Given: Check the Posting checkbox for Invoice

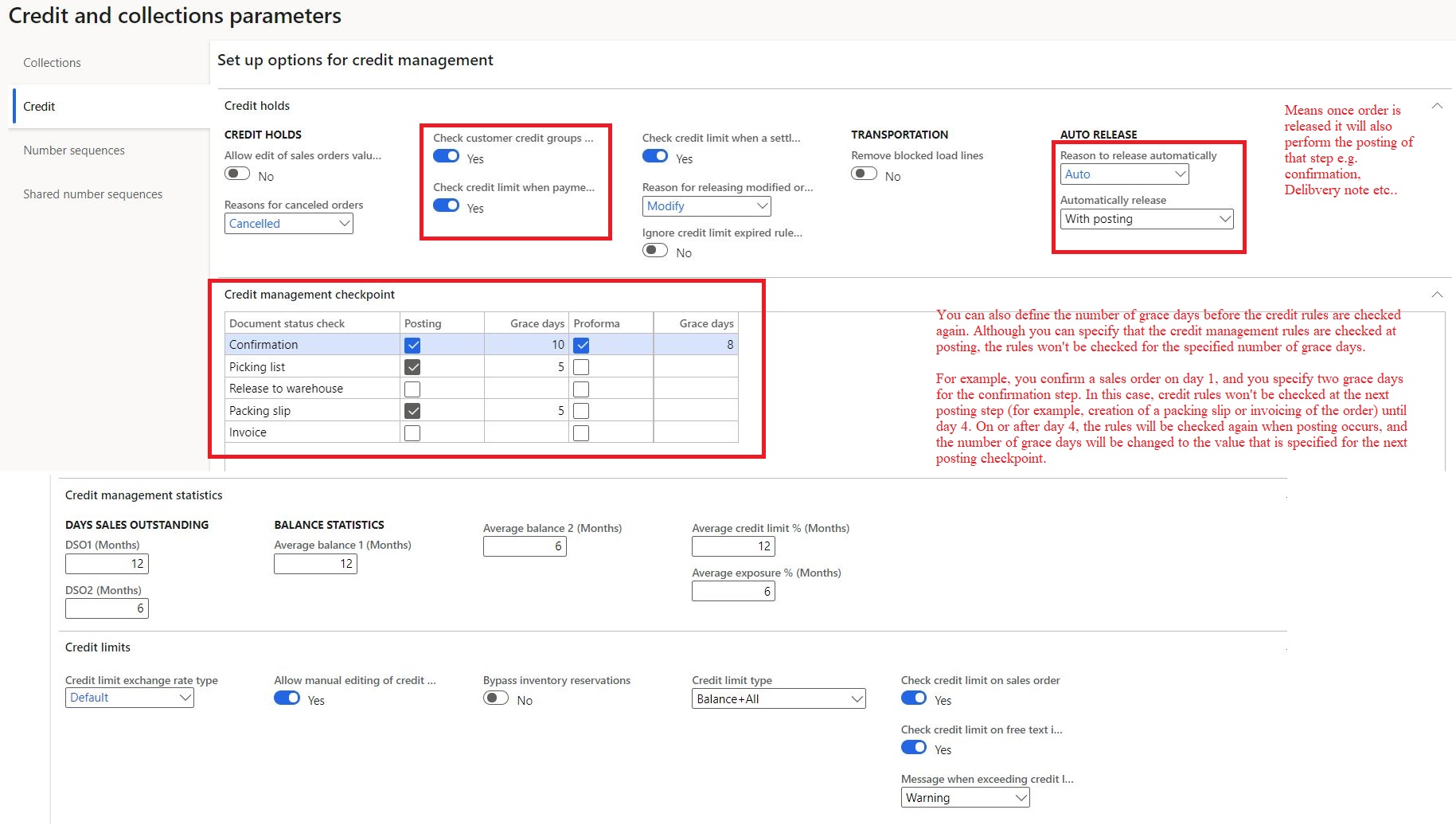Looking at the screenshot, I should 412,432.
